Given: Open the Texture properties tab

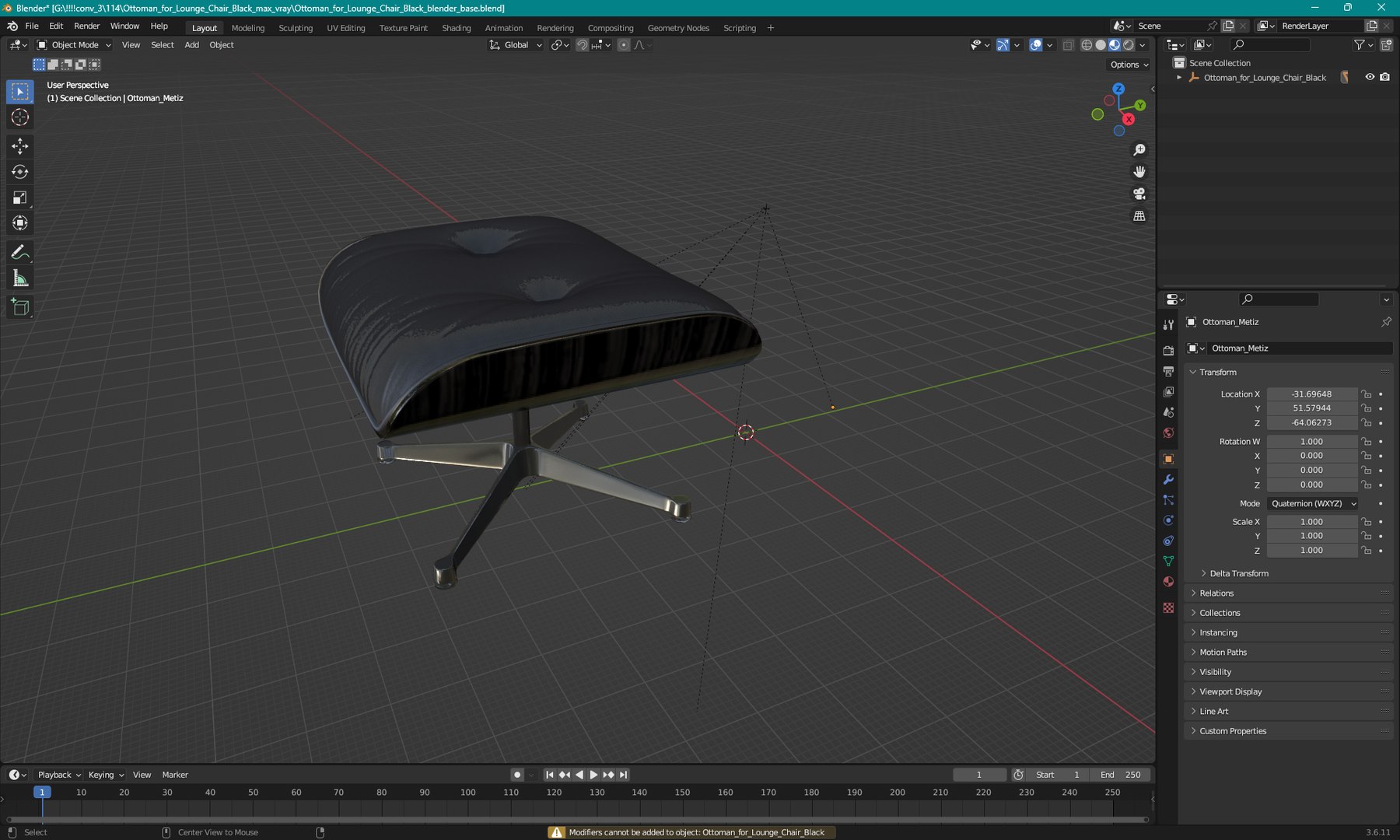Looking at the screenshot, I should pyautogui.click(x=1168, y=607).
